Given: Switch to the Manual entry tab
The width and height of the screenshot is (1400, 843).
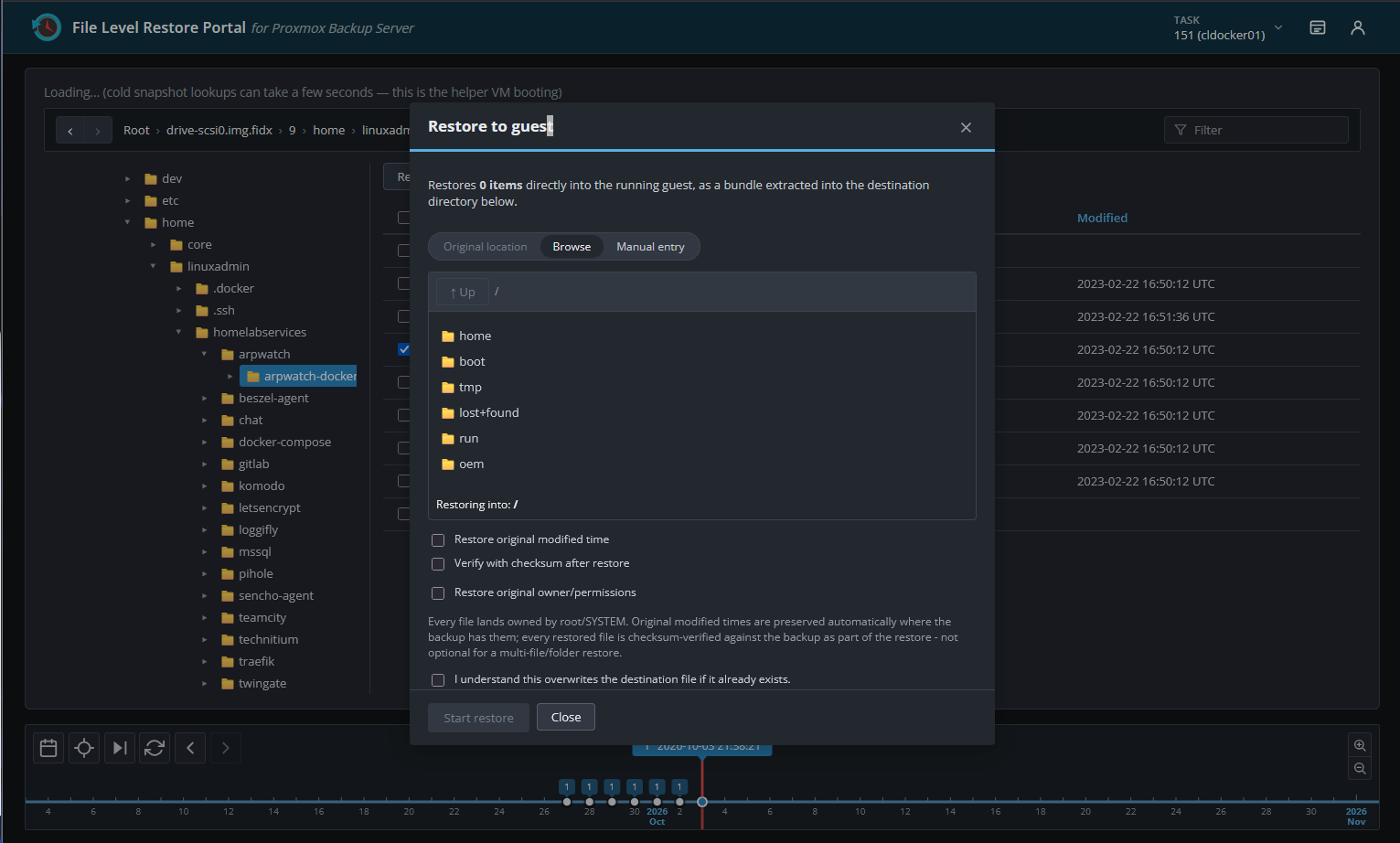Looking at the screenshot, I should point(650,247).
